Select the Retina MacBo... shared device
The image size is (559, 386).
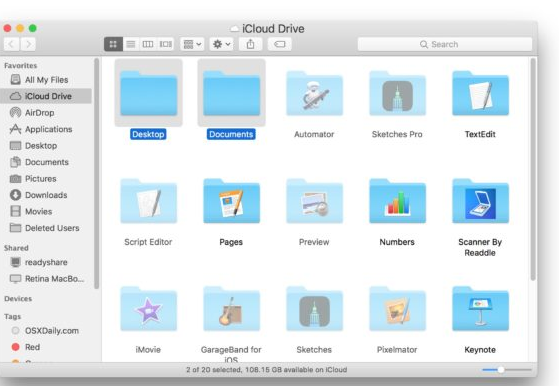click(x=46, y=279)
